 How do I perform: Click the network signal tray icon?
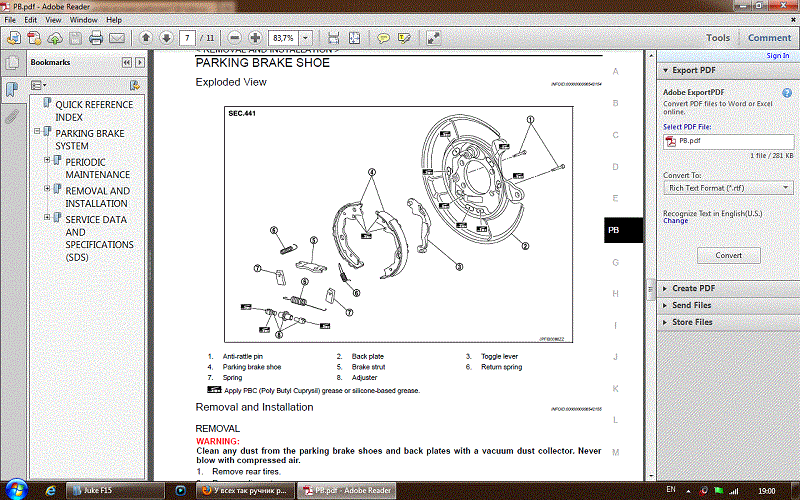pyautogui.click(x=734, y=491)
